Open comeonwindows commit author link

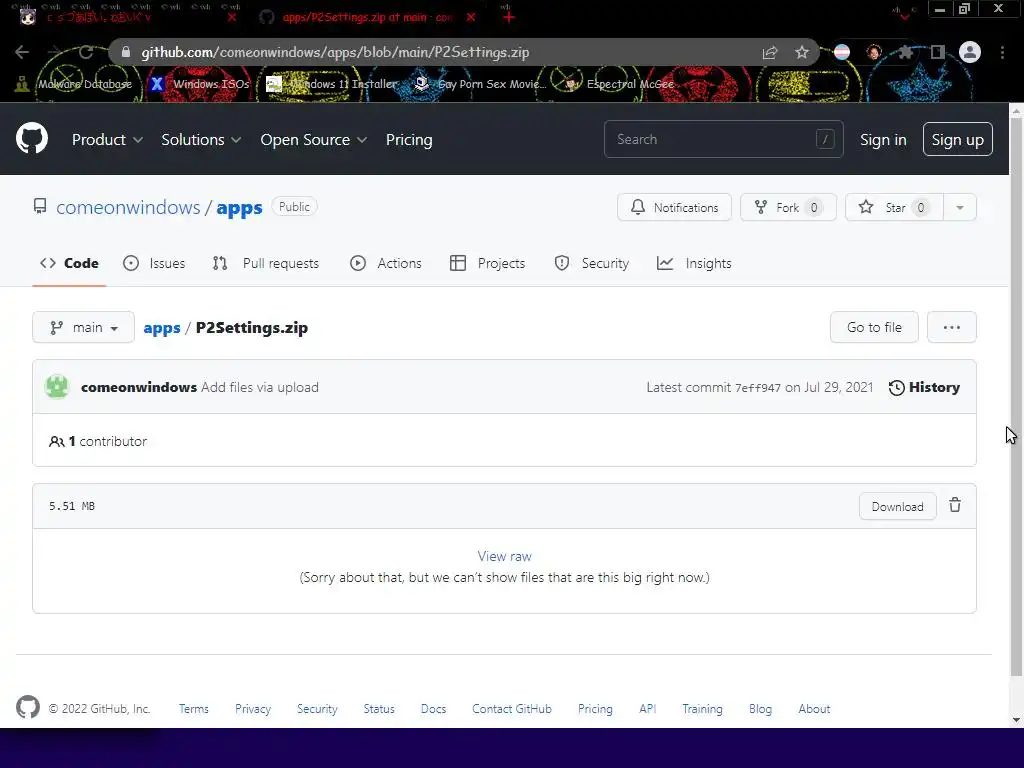139,387
